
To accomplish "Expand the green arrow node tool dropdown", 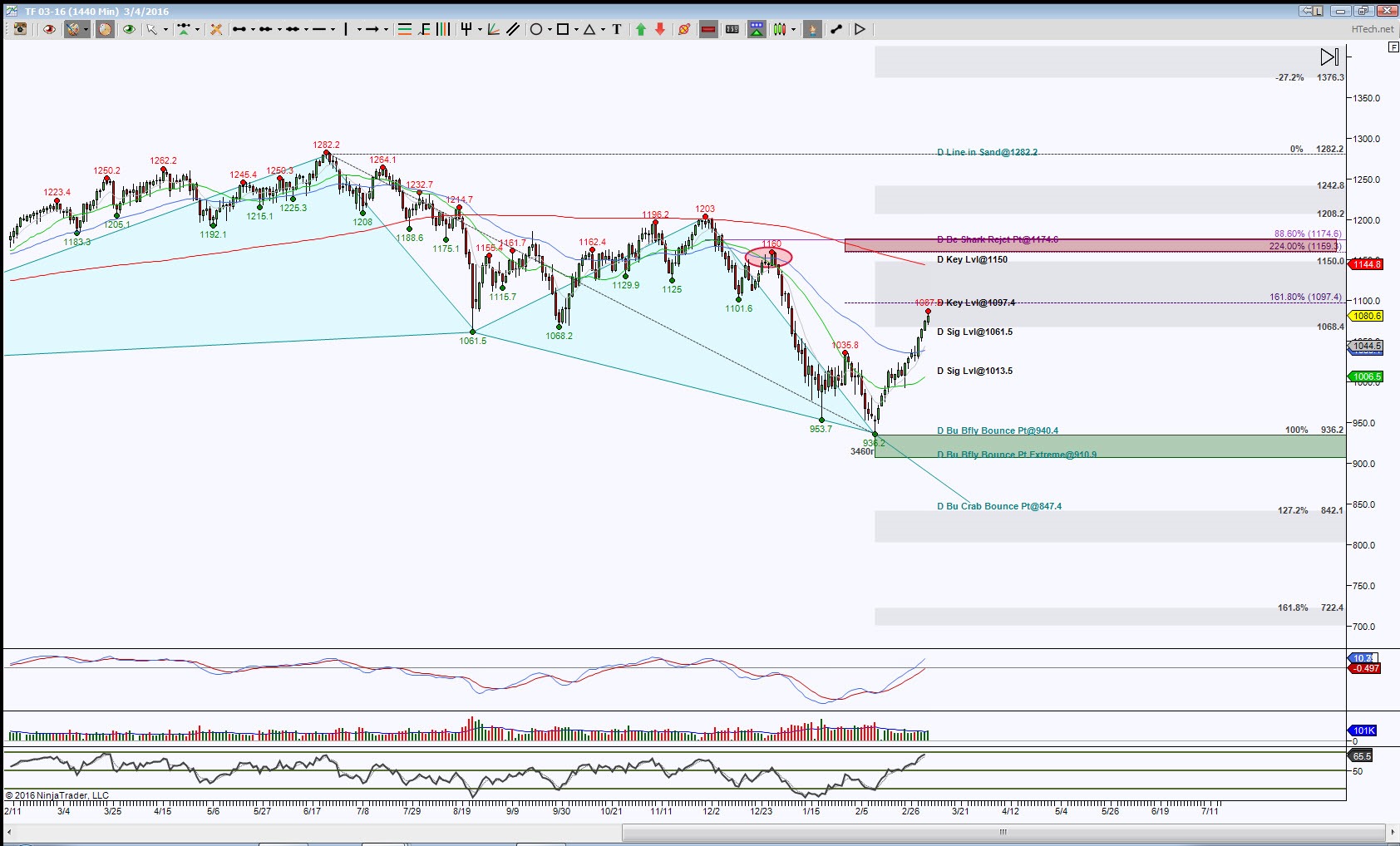I will (x=197, y=29).
